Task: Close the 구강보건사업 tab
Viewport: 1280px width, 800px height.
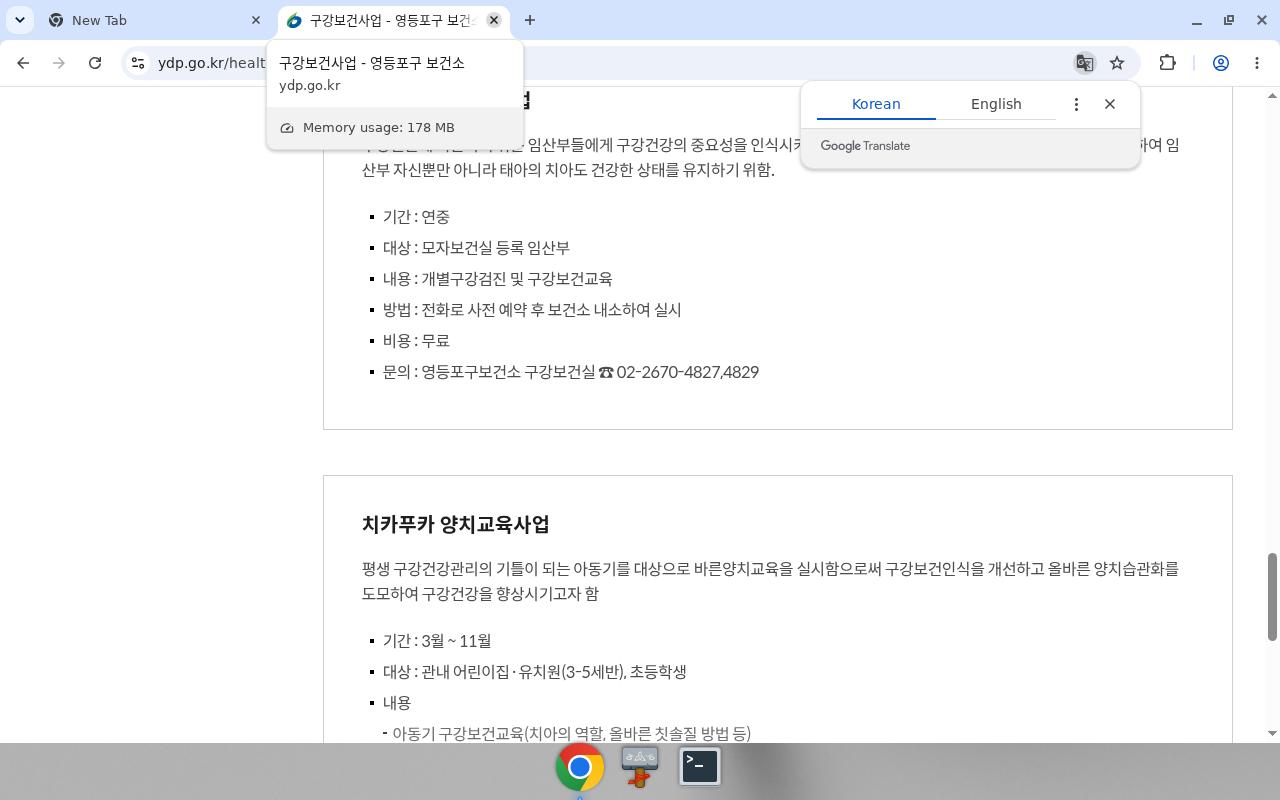Action: pyautogui.click(x=494, y=20)
